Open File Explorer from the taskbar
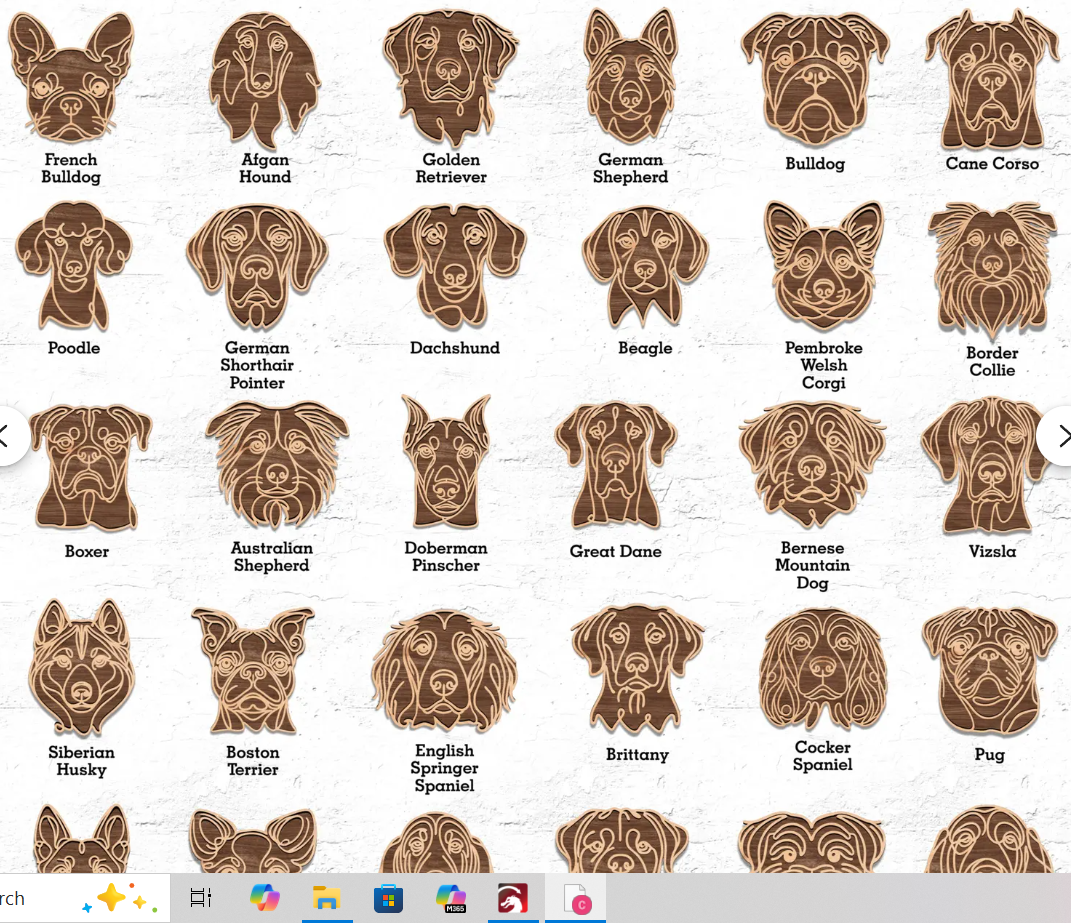The image size is (1071, 923). pos(326,898)
